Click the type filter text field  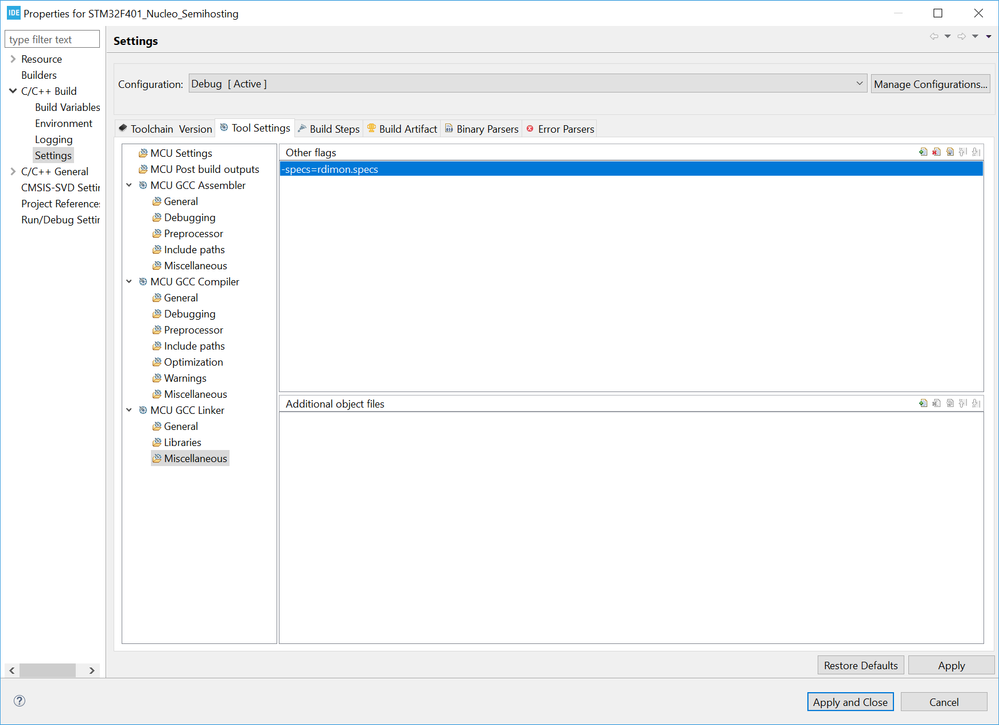pyautogui.click(x=53, y=40)
